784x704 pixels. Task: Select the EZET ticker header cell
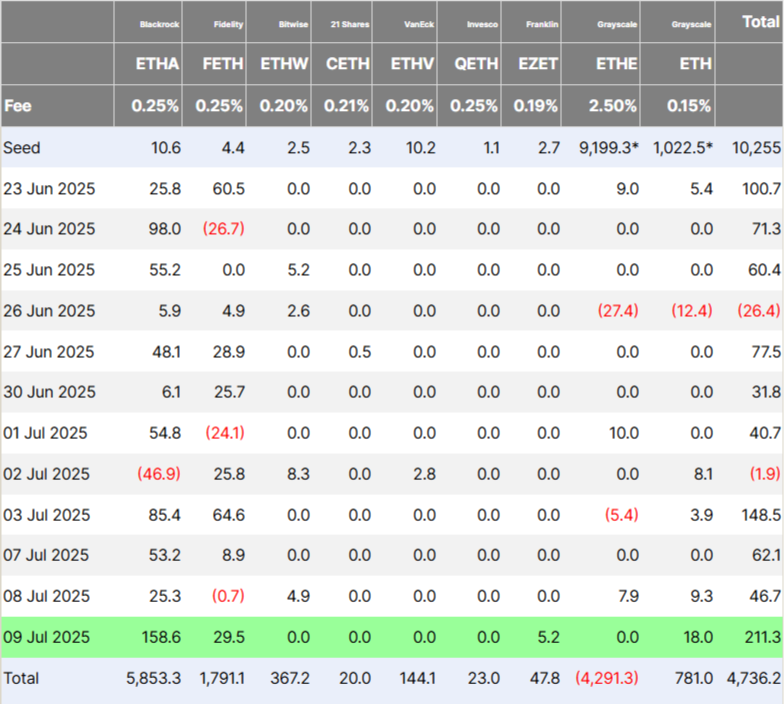point(531,64)
